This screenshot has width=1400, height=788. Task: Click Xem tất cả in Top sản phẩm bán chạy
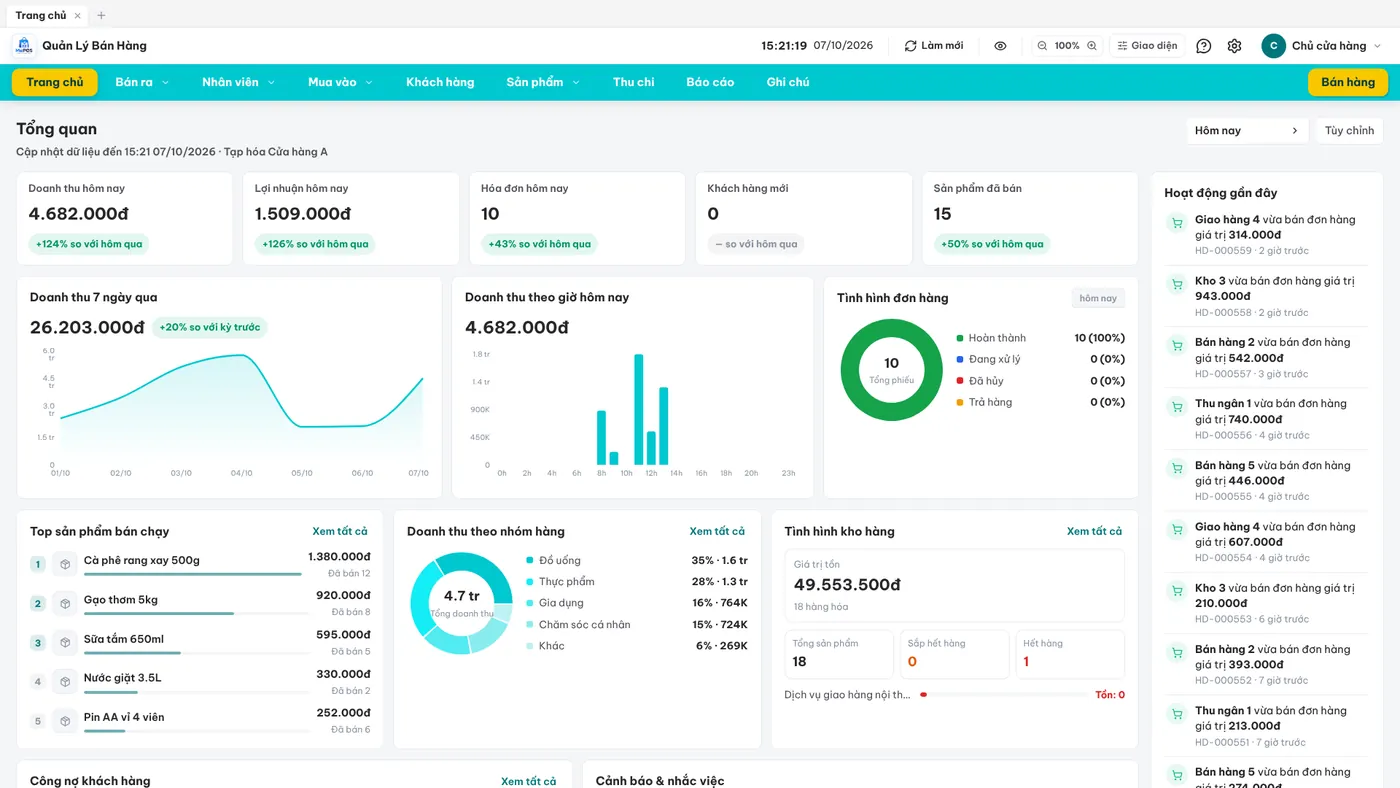click(340, 531)
